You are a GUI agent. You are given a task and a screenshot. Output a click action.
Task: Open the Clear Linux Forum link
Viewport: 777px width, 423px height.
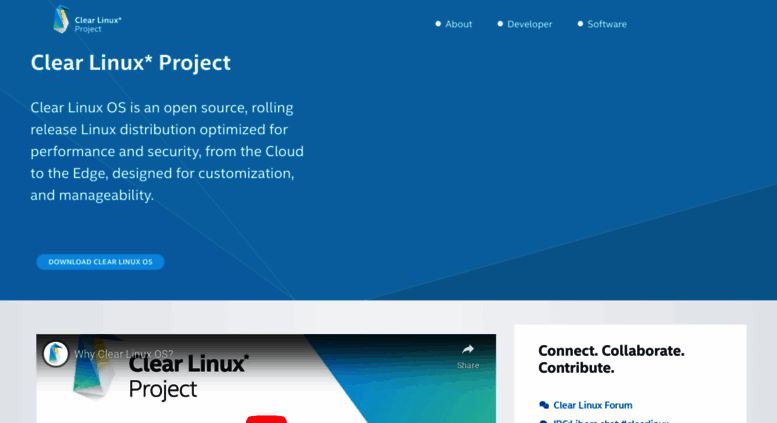click(593, 405)
